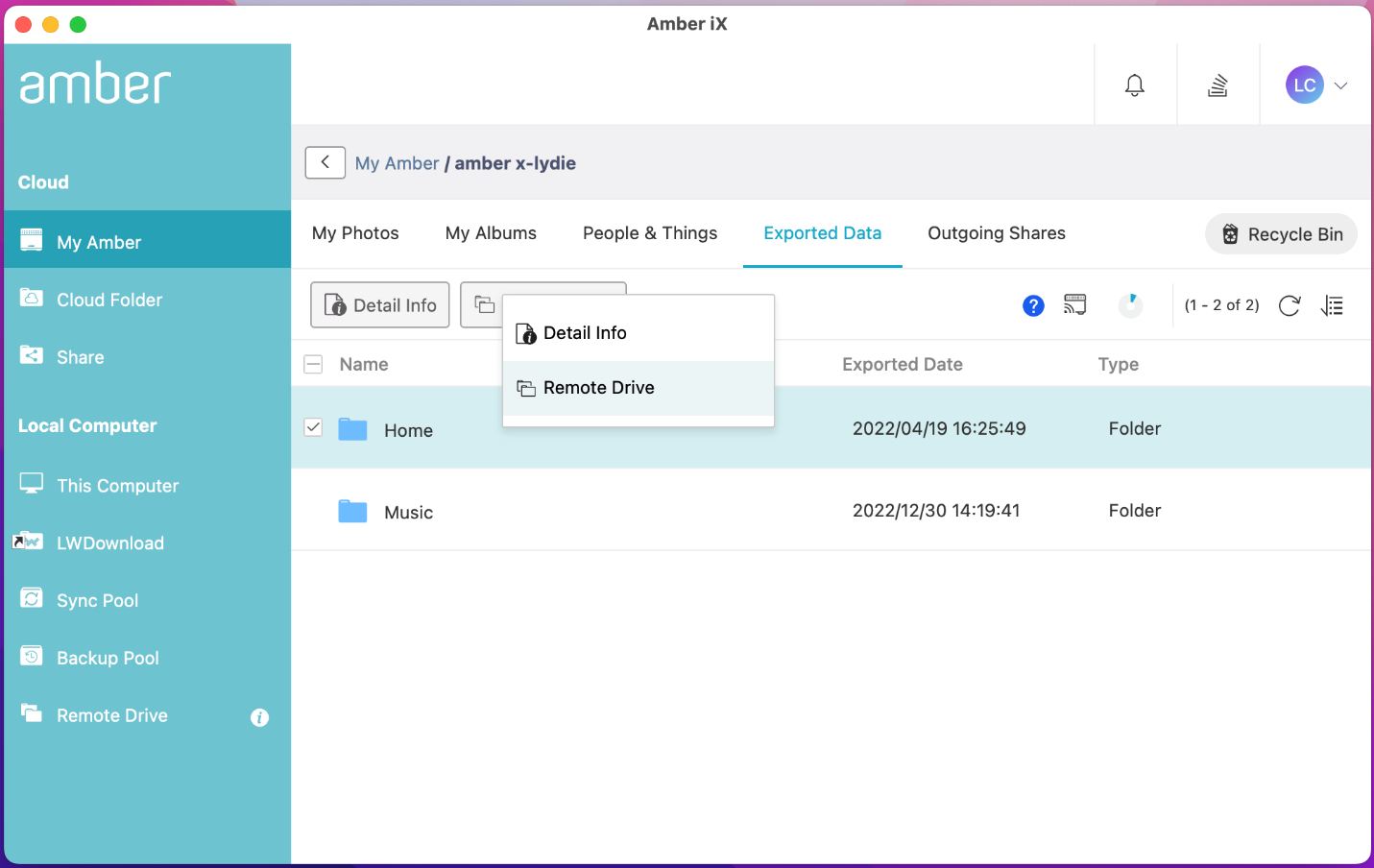Open the blue help question icon
Viewport: 1374px width, 868px height.
pos(1033,305)
